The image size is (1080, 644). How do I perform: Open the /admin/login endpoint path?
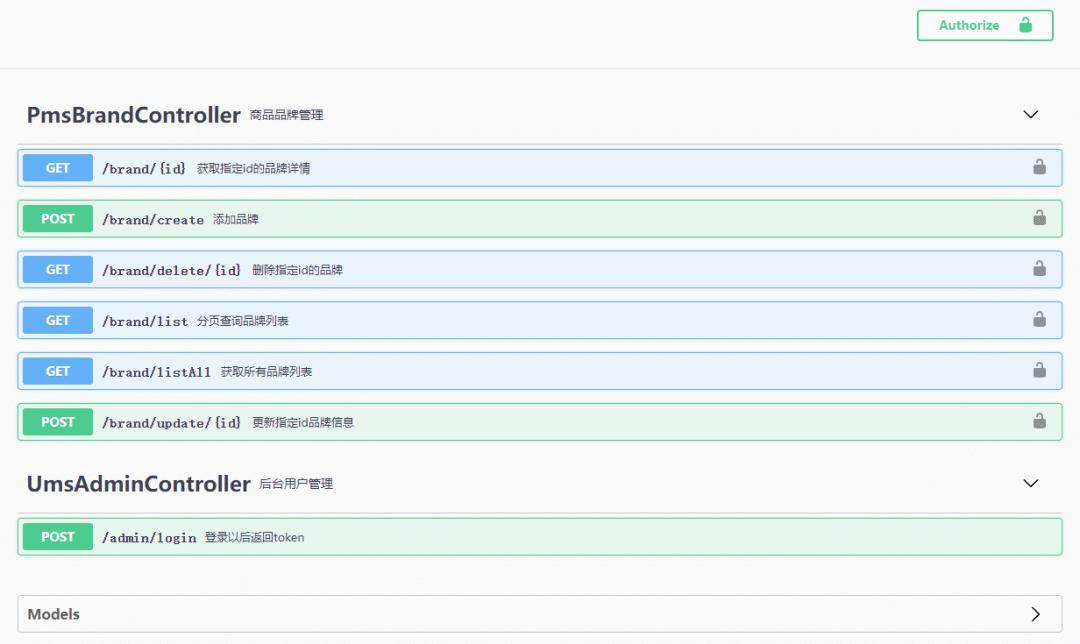[149, 538]
